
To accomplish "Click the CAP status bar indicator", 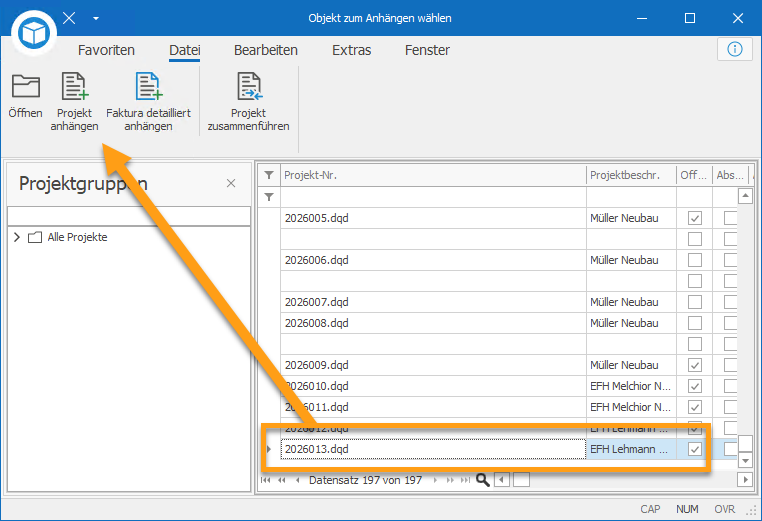I will pos(650,509).
